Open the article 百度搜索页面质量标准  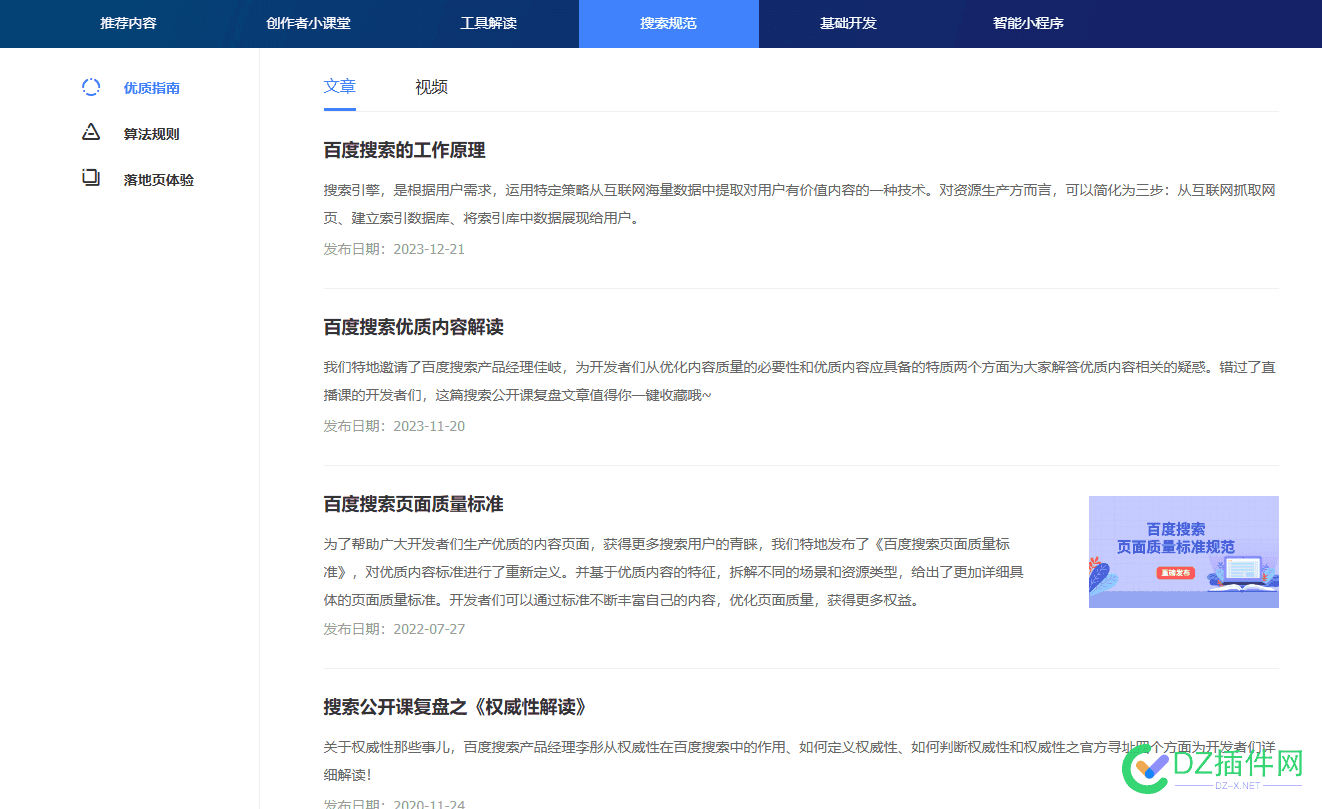coord(414,504)
